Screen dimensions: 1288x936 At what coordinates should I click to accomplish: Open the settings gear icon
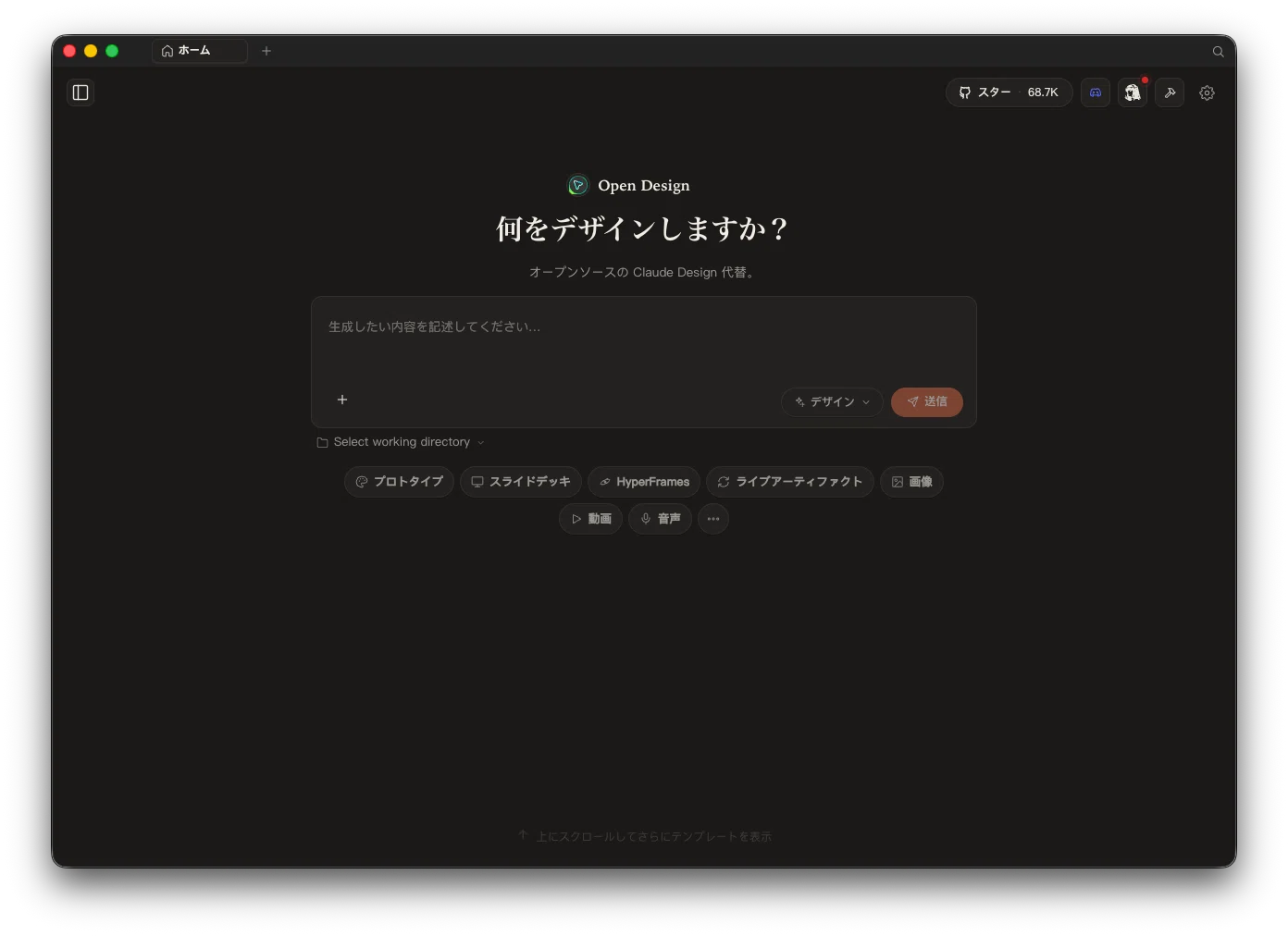(1207, 92)
